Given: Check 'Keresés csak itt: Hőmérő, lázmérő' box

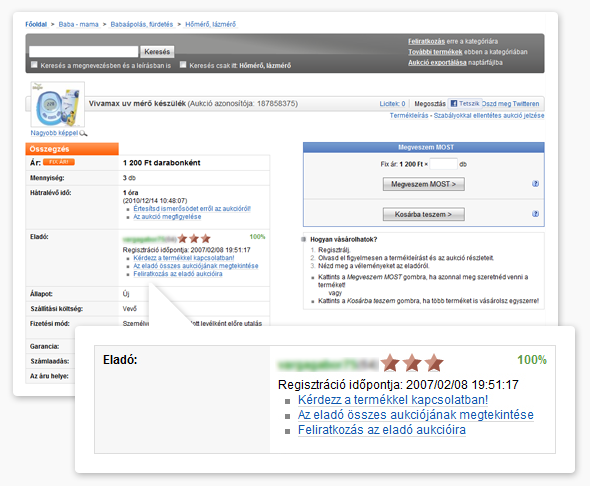Looking at the screenshot, I should click(183, 65).
